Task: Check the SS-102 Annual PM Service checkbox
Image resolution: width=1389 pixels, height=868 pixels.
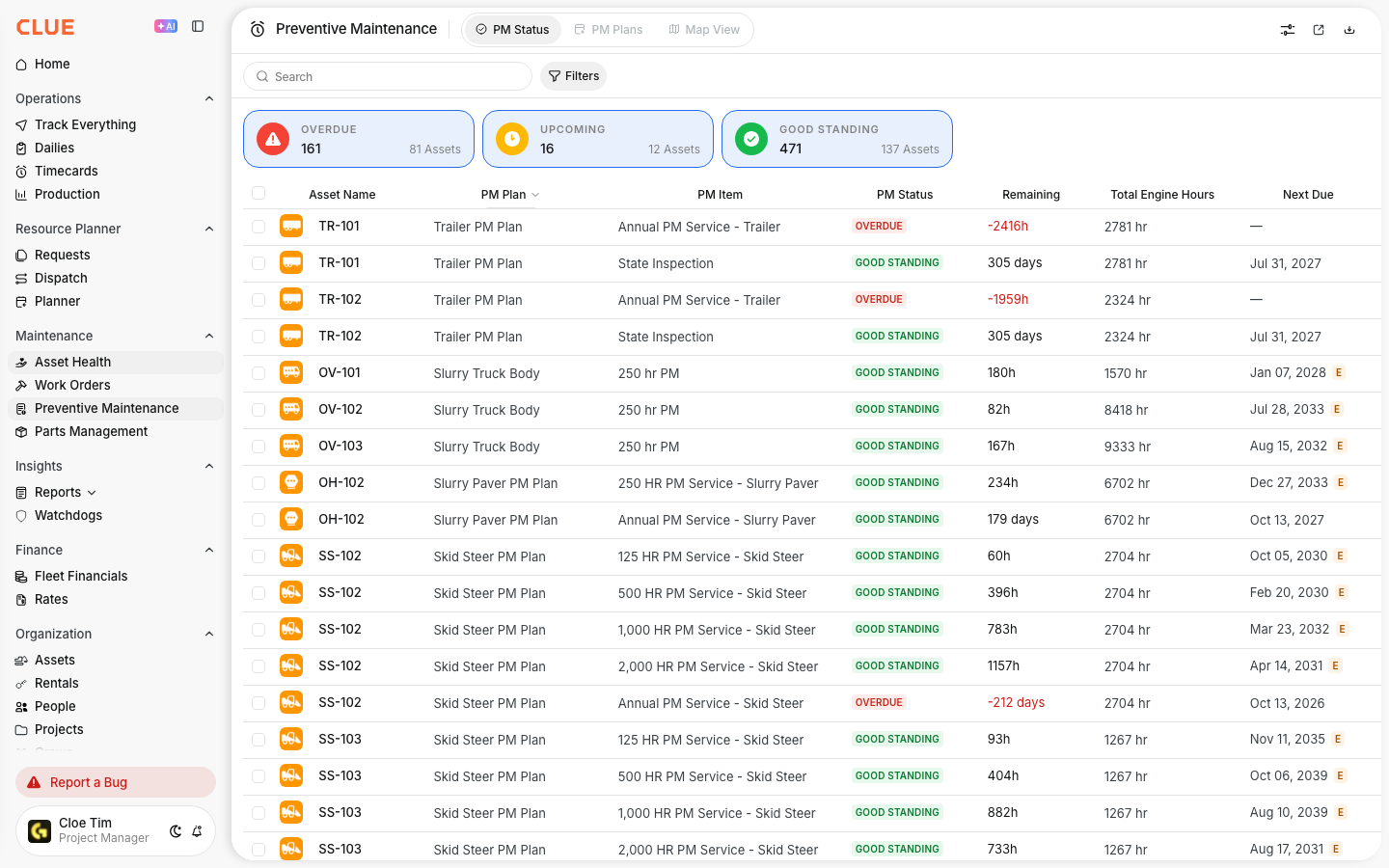Action: point(259,703)
